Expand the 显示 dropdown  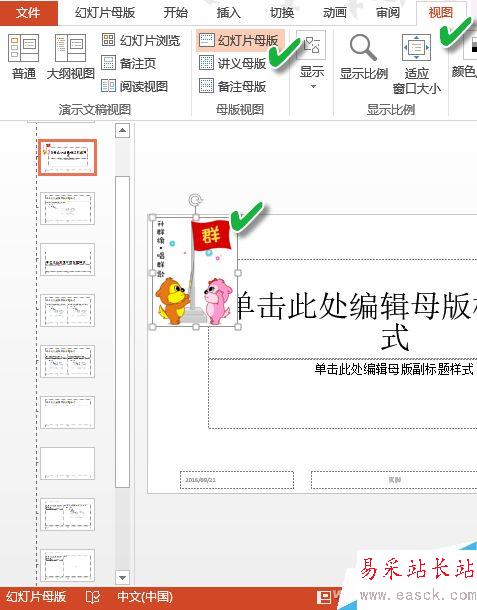pyautogui.click(x=312, y=60)
